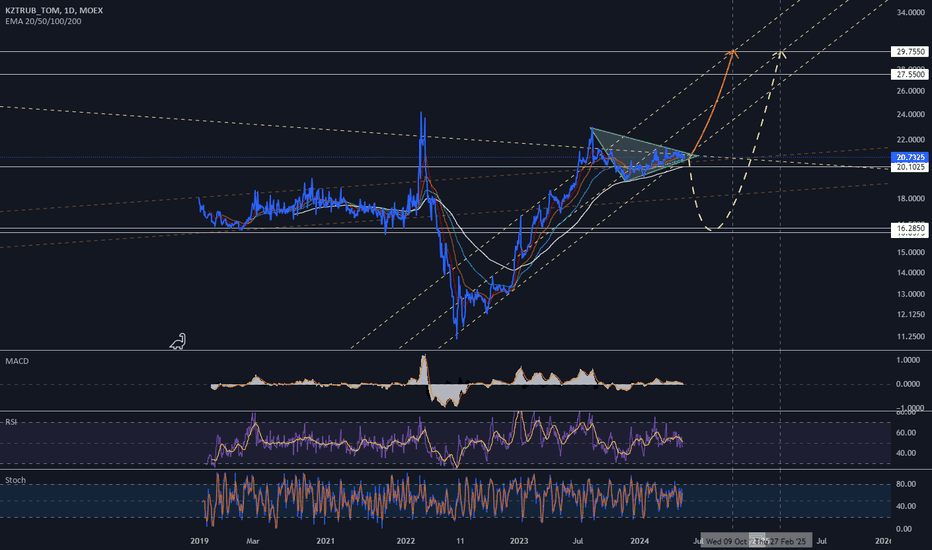This screenshot has height=550, width=932.
Task: Click the 34.0000 price axis value
Action: click(911, 12)
